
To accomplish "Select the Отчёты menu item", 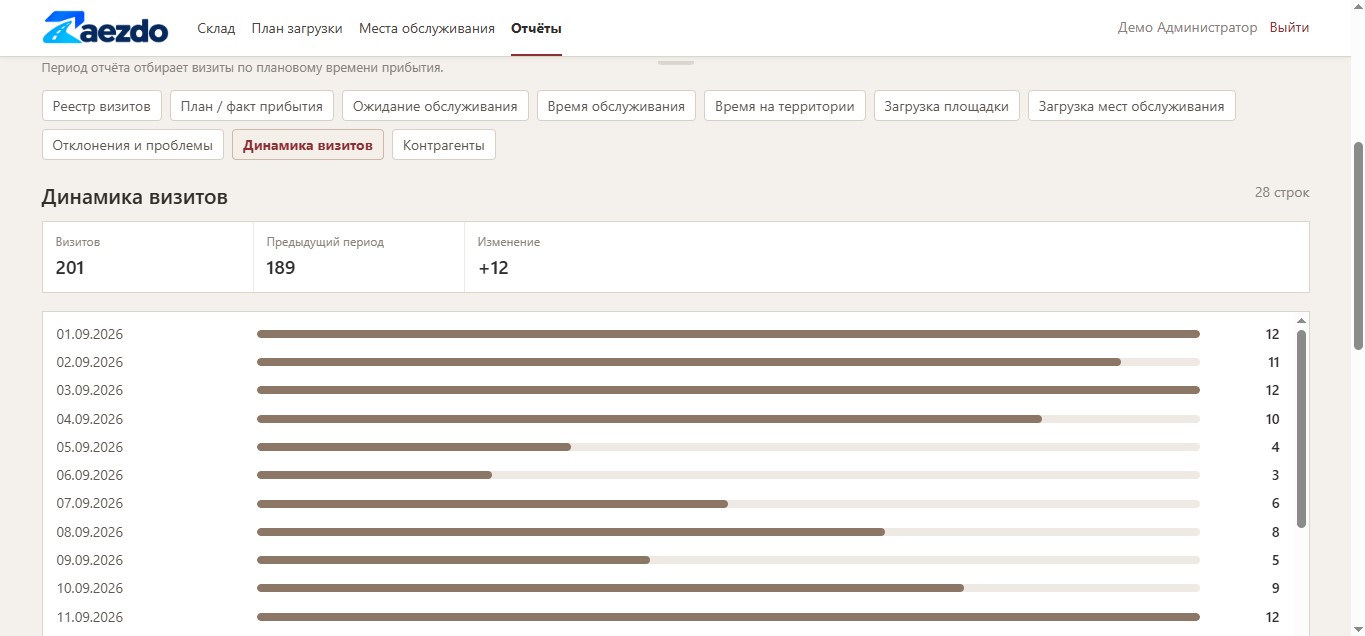I will (x=536, y=28).
